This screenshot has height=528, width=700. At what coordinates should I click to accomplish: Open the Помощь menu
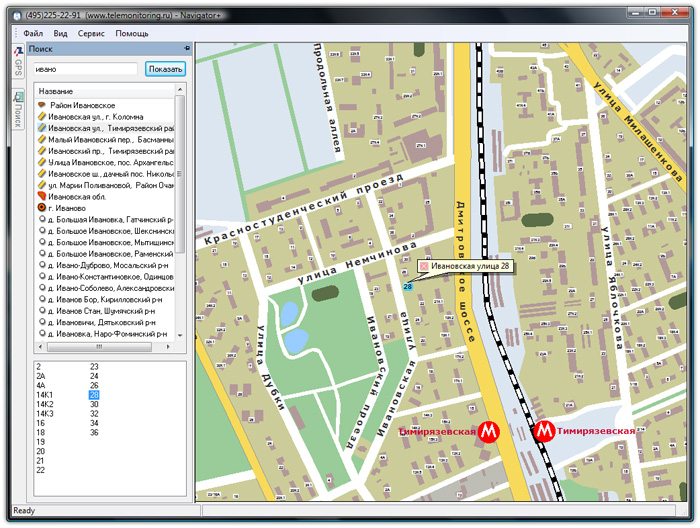click(131, 33)
